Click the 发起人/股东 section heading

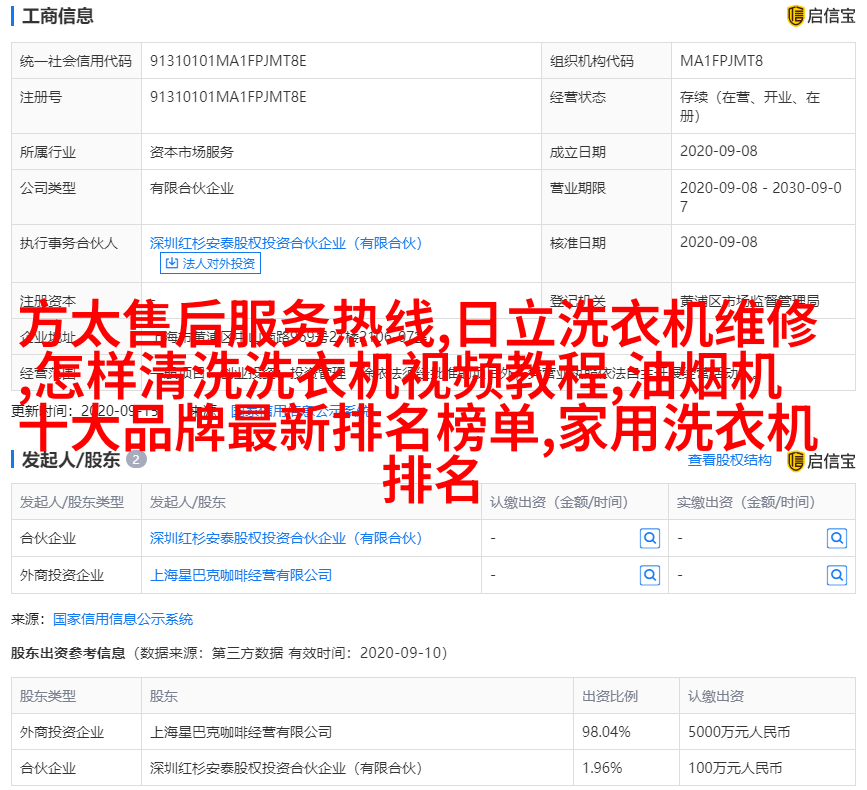coord(71,459)
